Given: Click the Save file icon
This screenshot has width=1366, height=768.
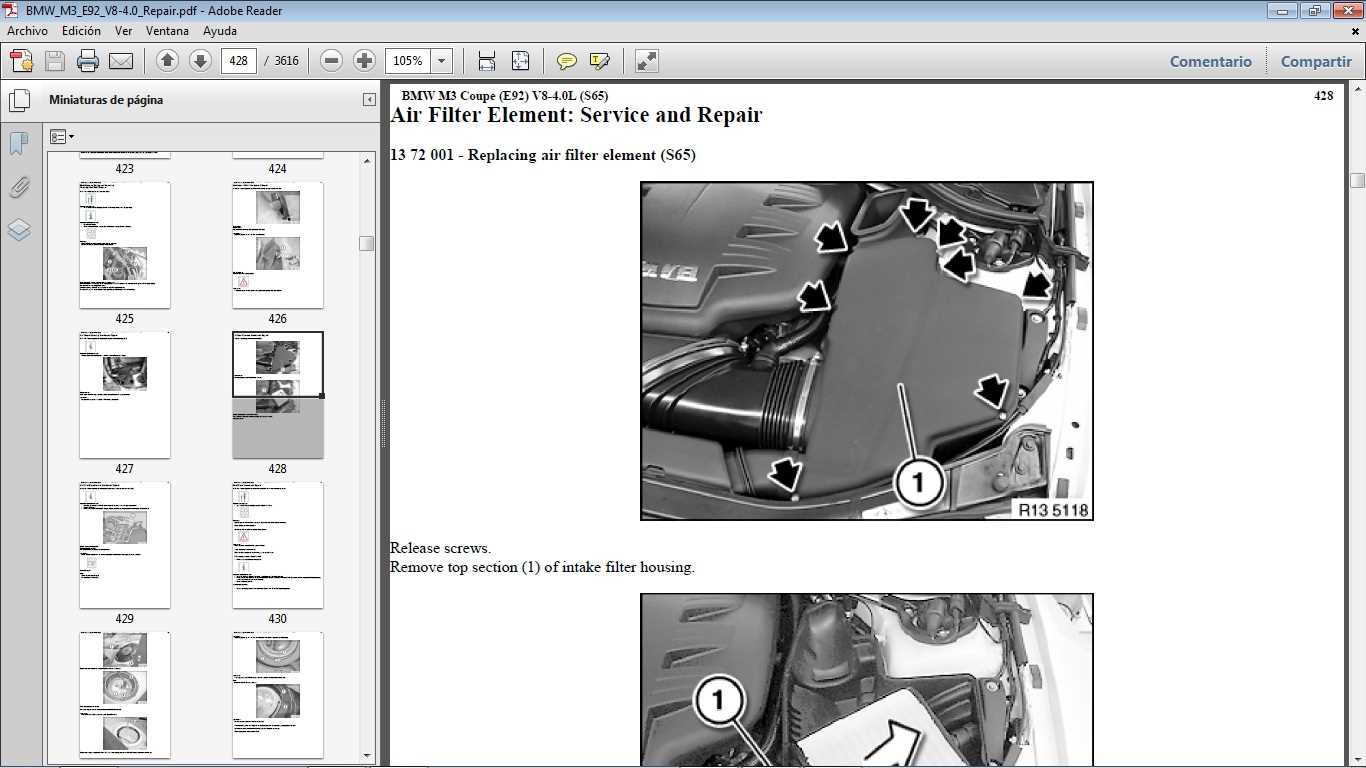Looking at the screenshot, I should point(55,61).
